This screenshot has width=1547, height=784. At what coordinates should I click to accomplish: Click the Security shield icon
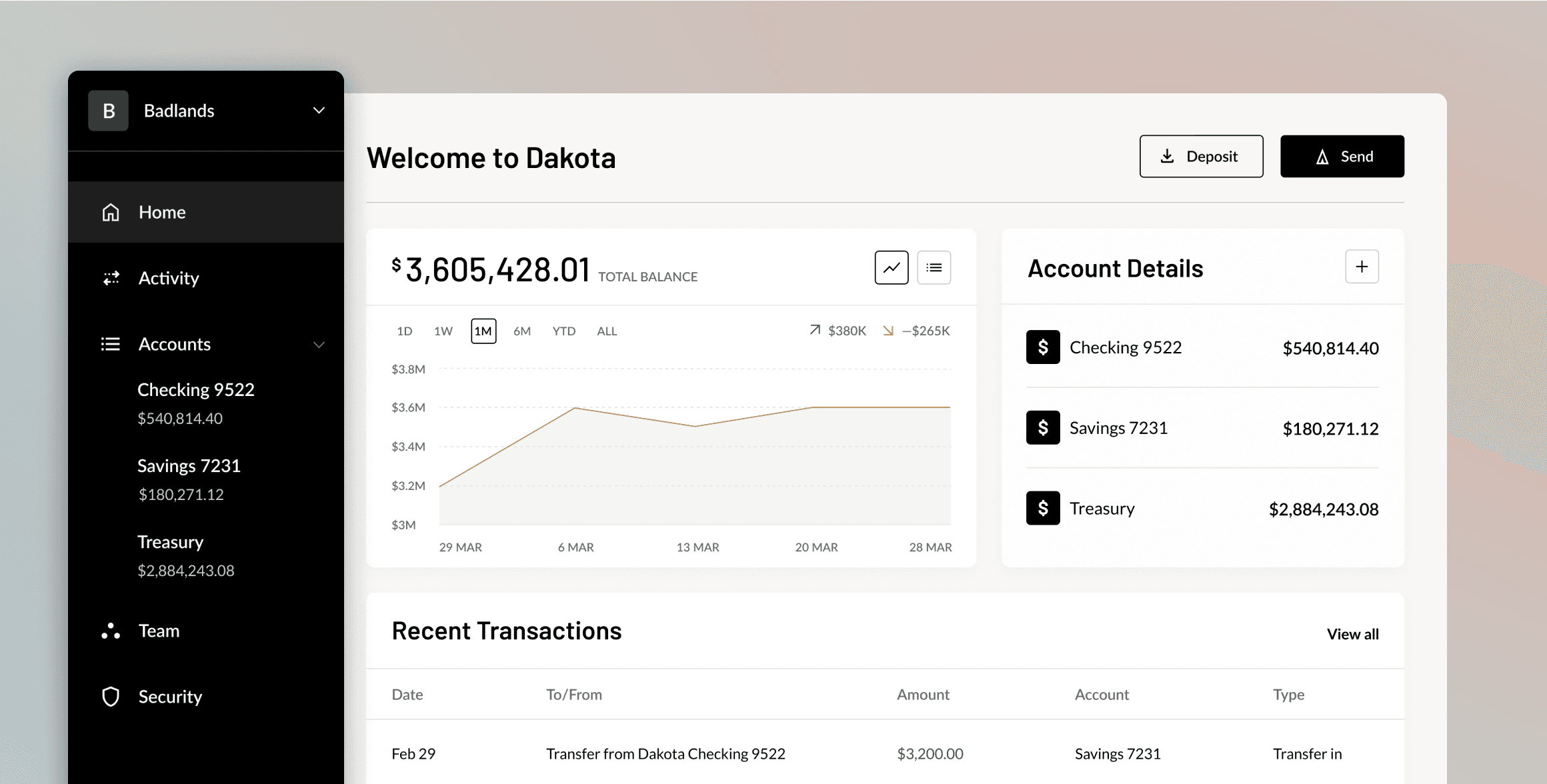coord(111,697)
